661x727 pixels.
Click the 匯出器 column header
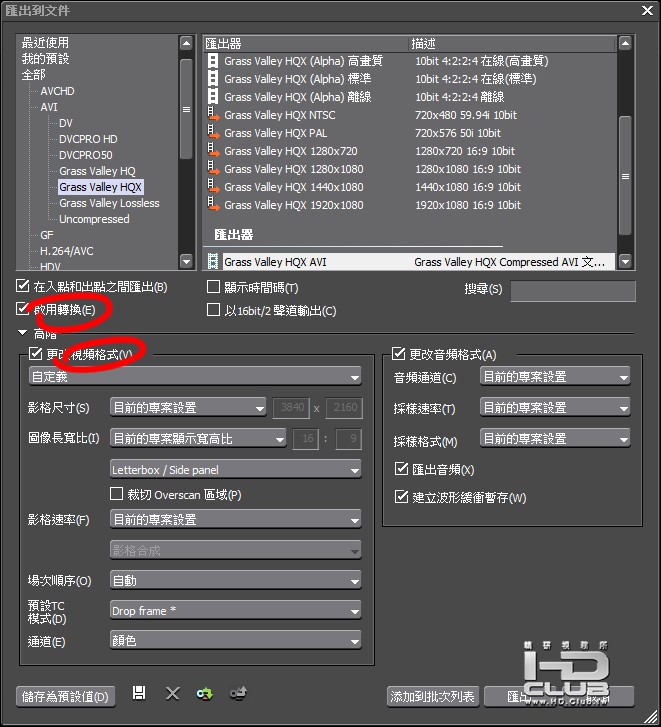point(306,44)
